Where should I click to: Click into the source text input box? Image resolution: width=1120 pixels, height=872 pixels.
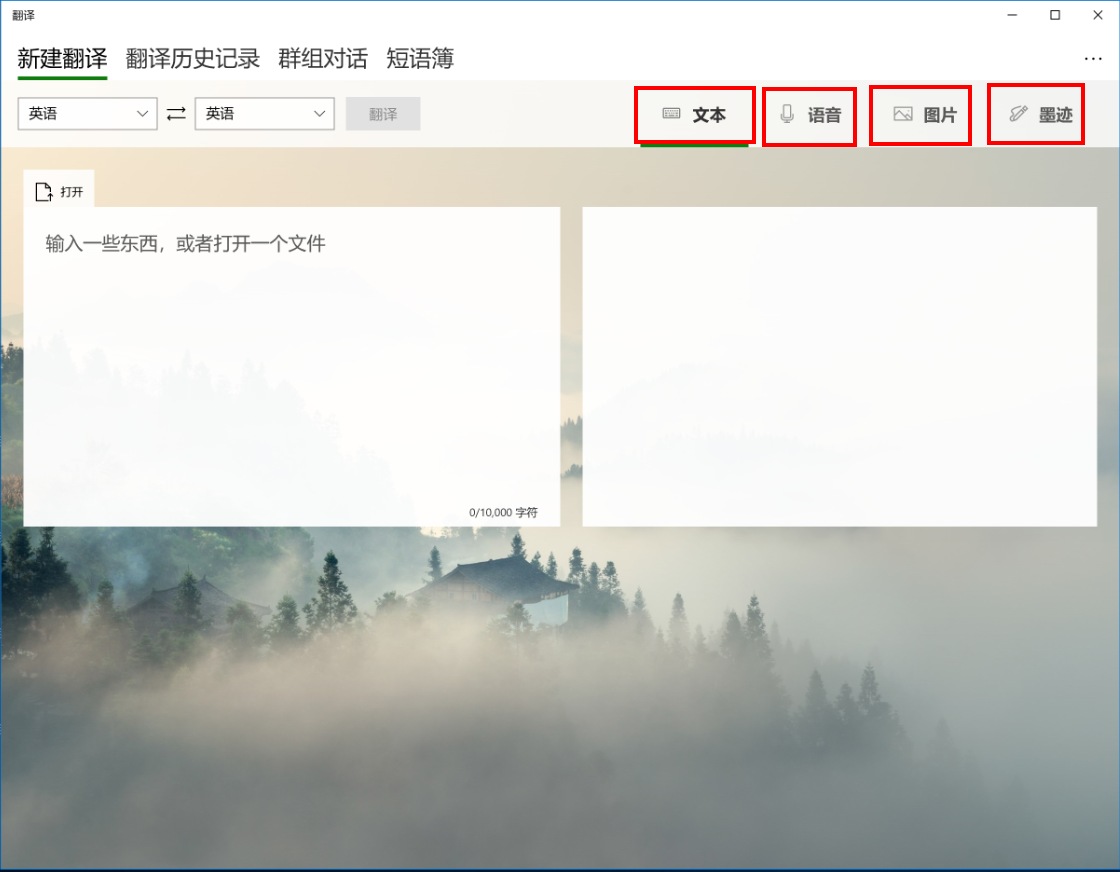pyautogui.click(x=291, y=360)
